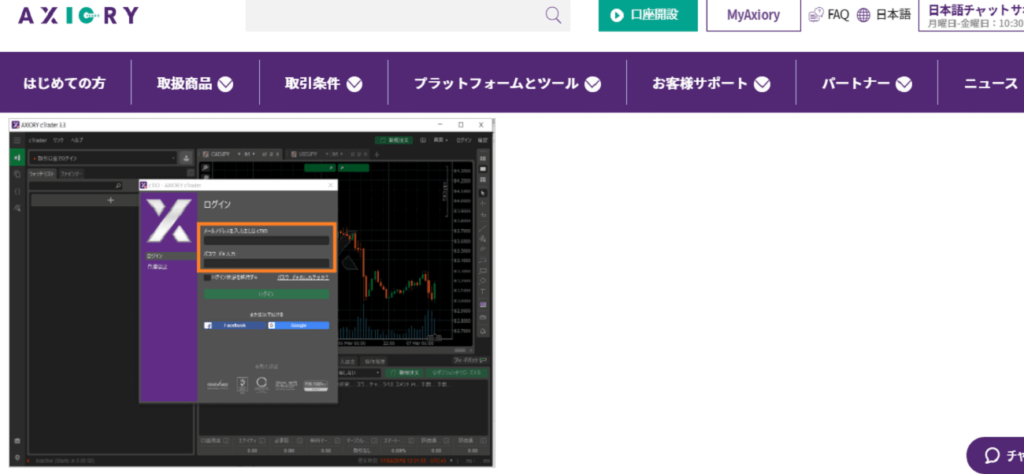Click the info icon next to 口座残高
1024x474 pixels.
(226, 441)
